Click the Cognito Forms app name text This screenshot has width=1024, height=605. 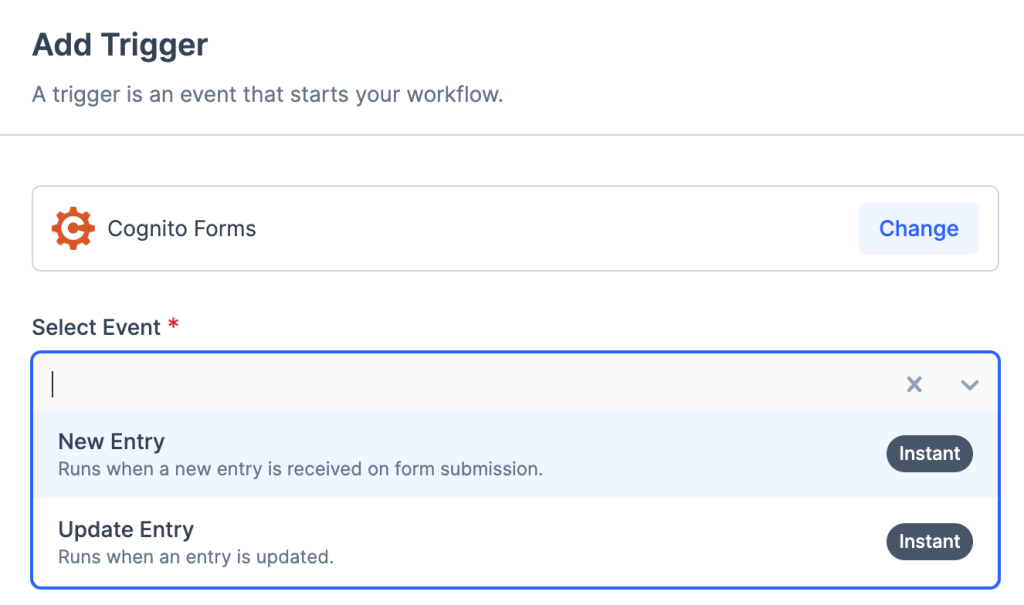pos(182,229)
